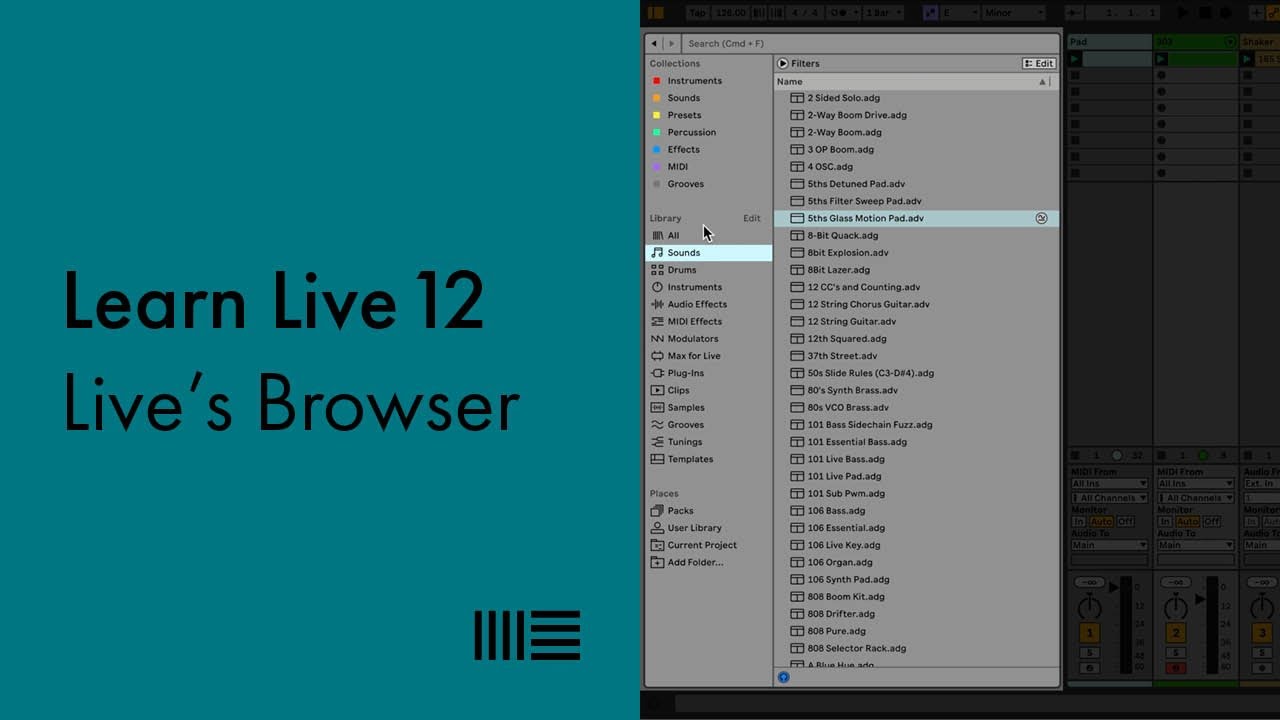Select the MIDI Effects category
The width and height of the screenshot is (1280, 720).
pyautogui.click(x=708, y=321)
